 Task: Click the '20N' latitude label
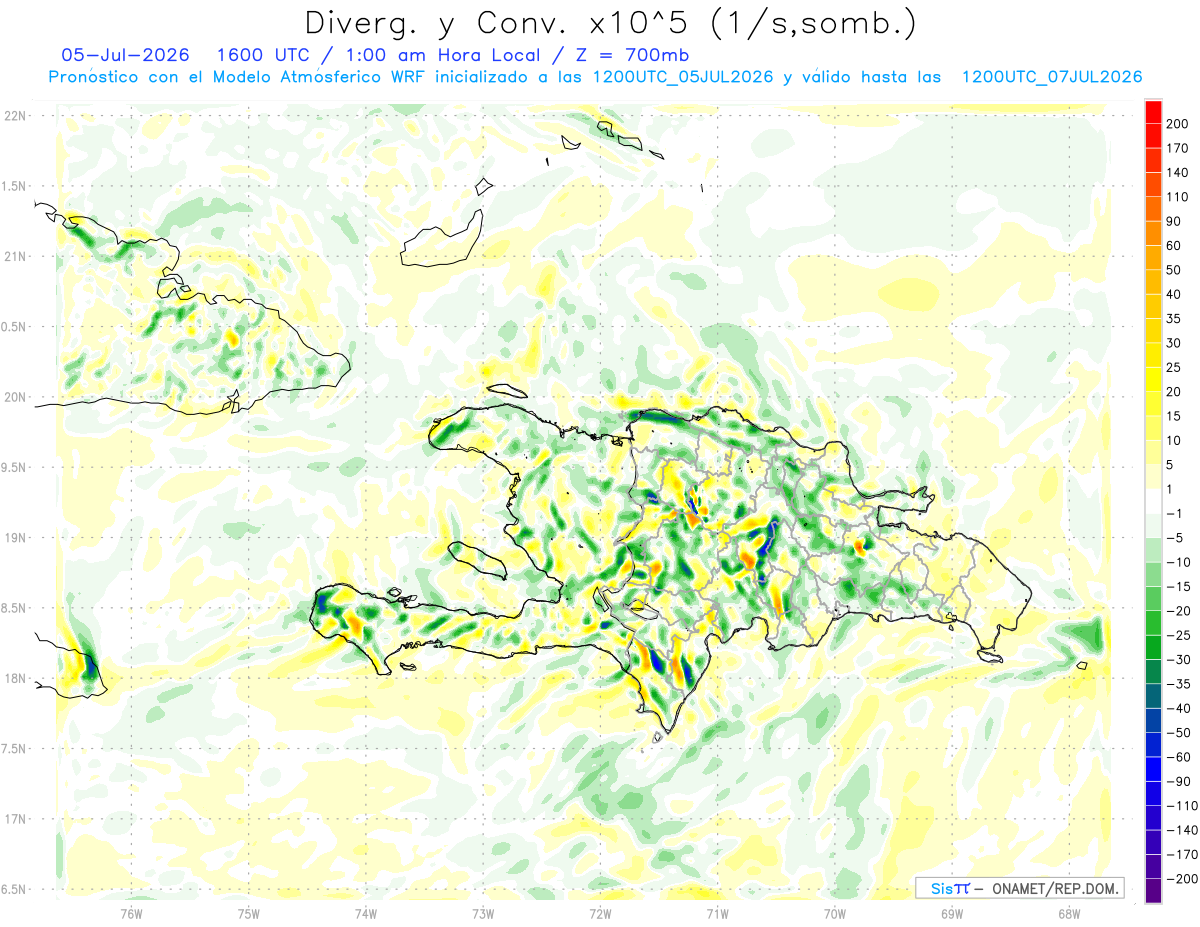pos(15,397)
